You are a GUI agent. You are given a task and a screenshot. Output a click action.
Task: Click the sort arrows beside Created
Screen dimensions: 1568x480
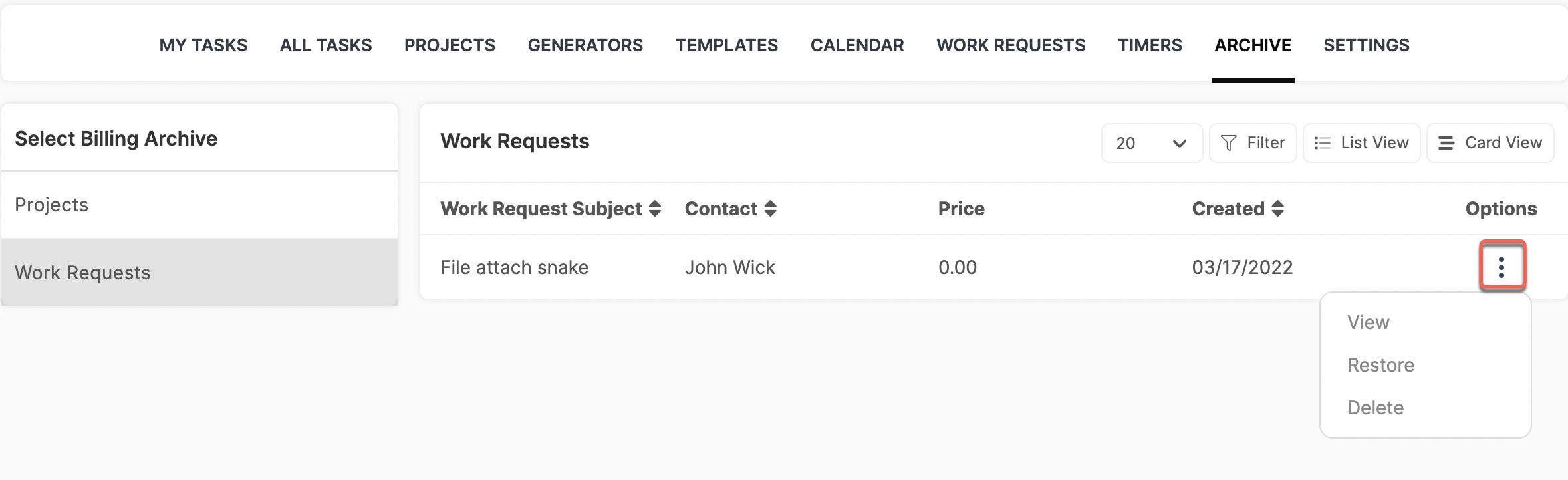[1277, 209]
